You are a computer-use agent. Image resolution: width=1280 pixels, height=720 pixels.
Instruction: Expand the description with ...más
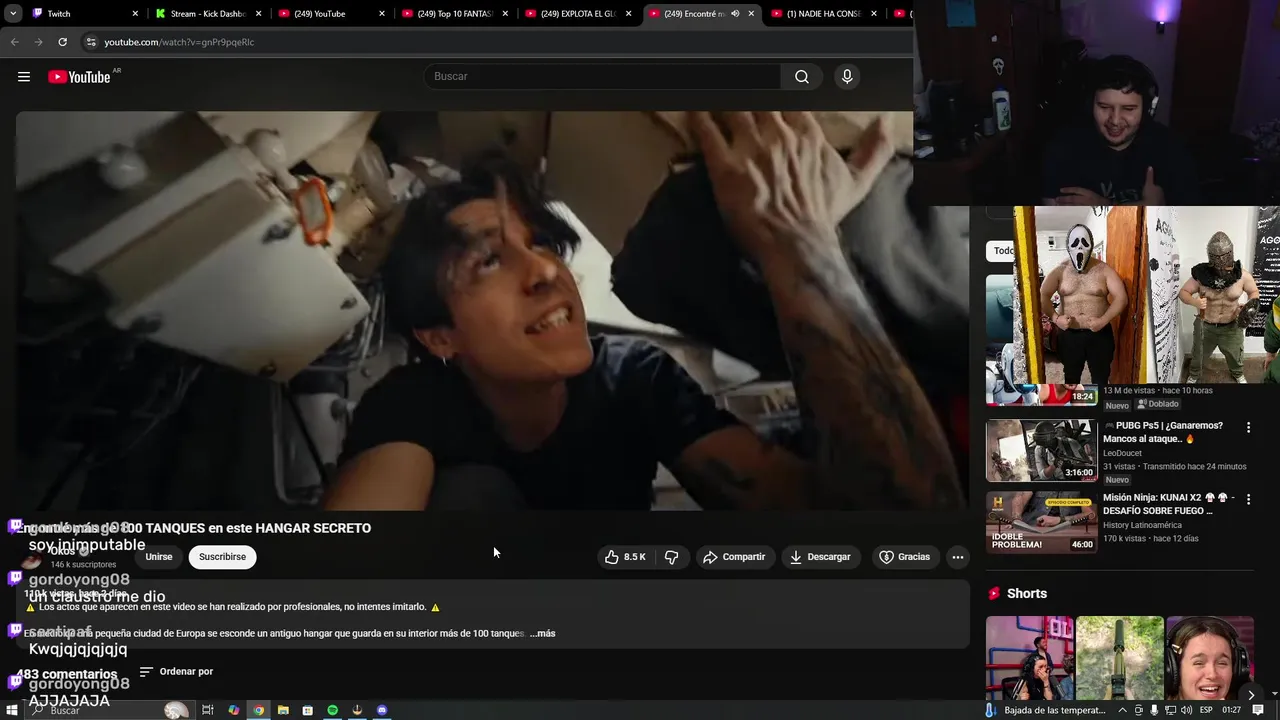(542, 633)
